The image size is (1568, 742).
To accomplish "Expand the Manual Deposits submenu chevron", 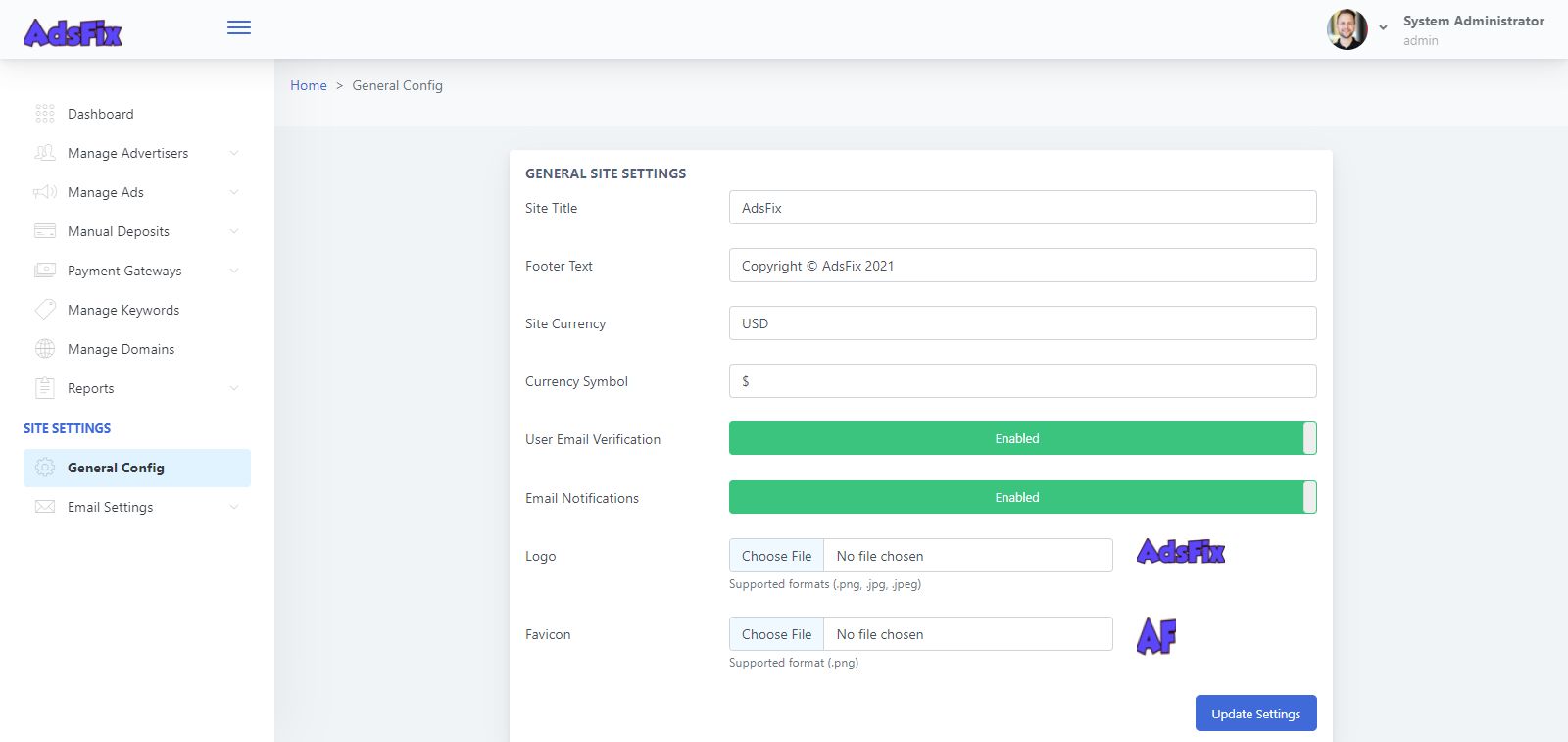I will pyautogui.click(x=234, y=231).
